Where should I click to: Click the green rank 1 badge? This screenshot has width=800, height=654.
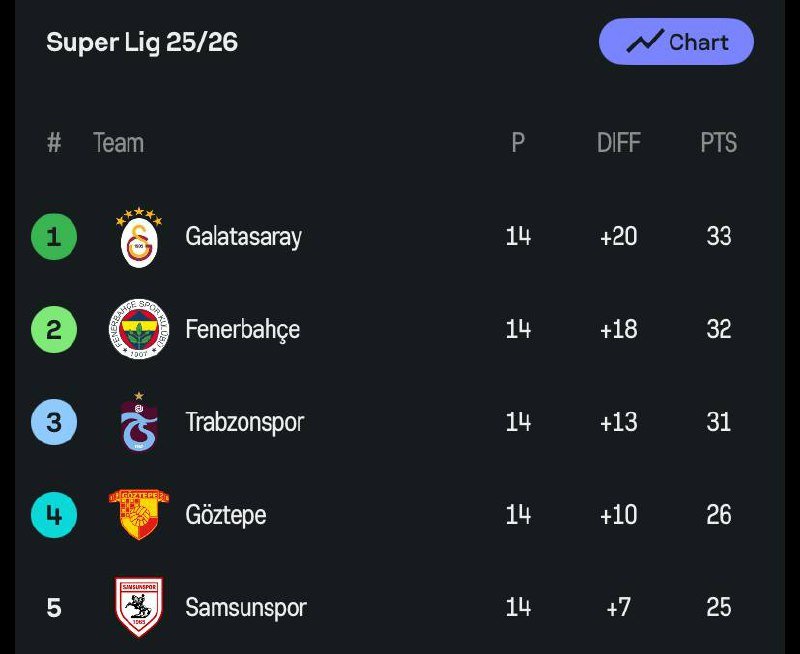pyautogui.click(x=54, y=237)
